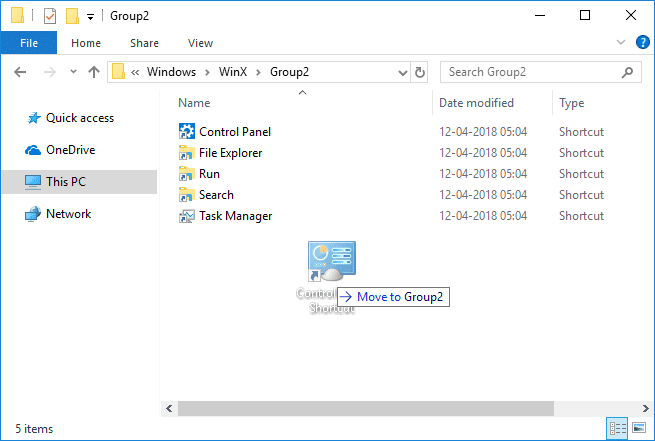Click the Back navigation arrow
This screenshot has height=441, width=655.
pyautogui.click(x=21, y=72)
